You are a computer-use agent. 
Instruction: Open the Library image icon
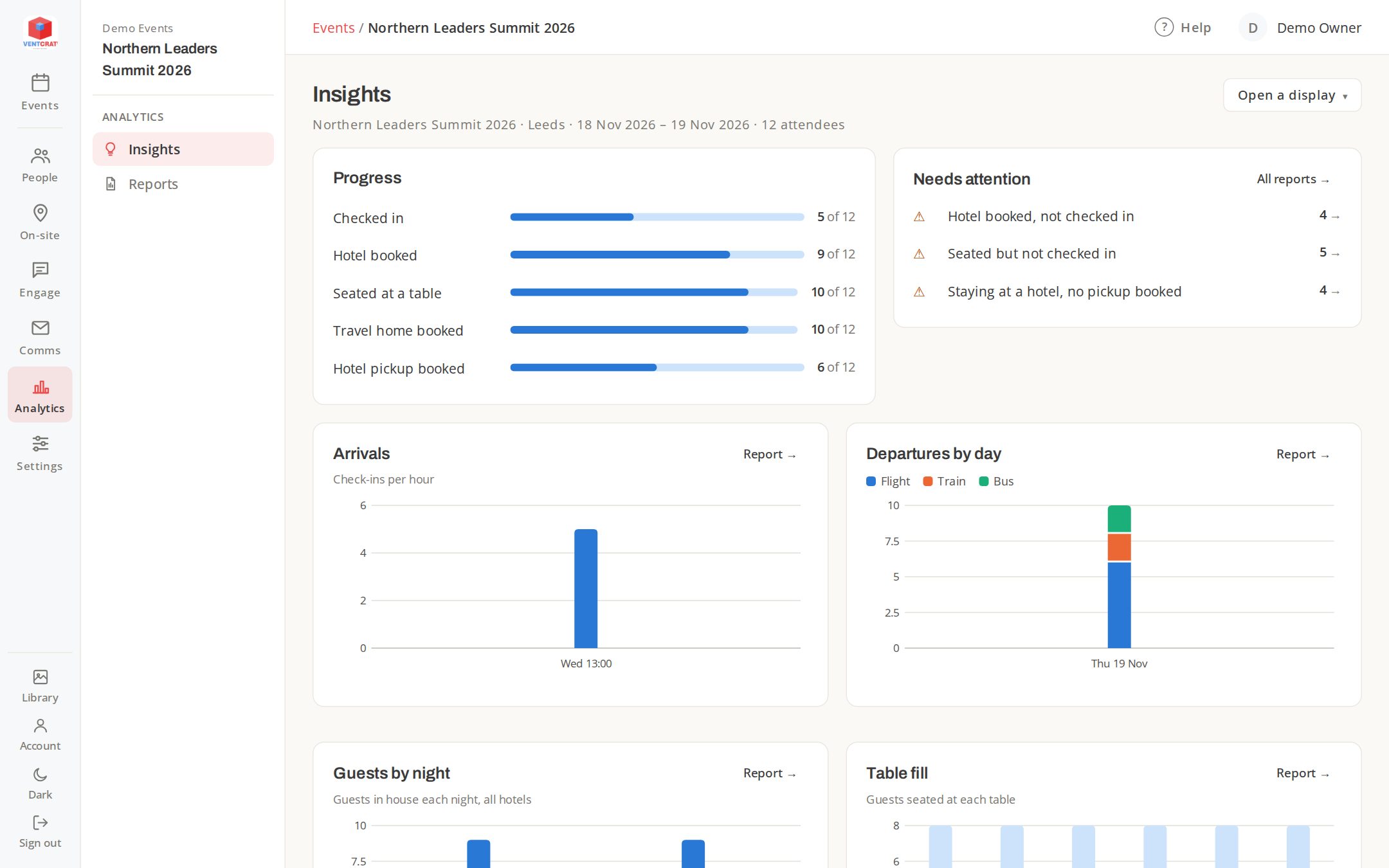point(40,677)
